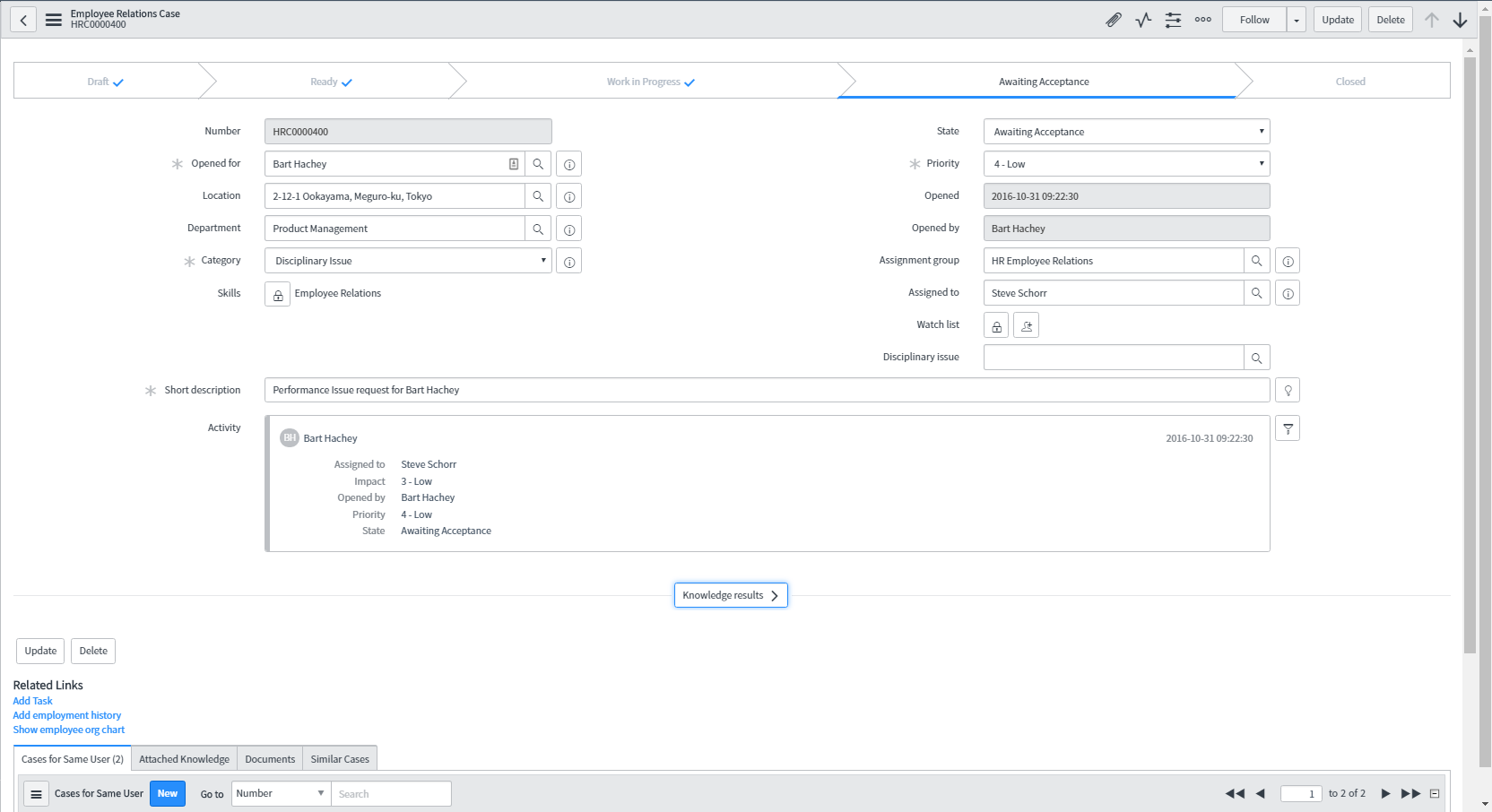Create a New case for same user
1492x812 pixels.
(168, 794)
